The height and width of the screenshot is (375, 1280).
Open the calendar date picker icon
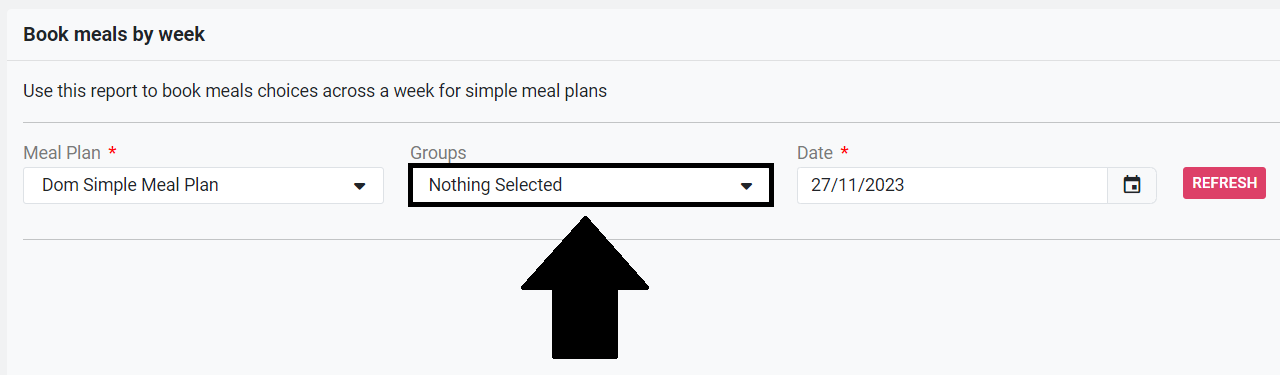pos(1132,185)
